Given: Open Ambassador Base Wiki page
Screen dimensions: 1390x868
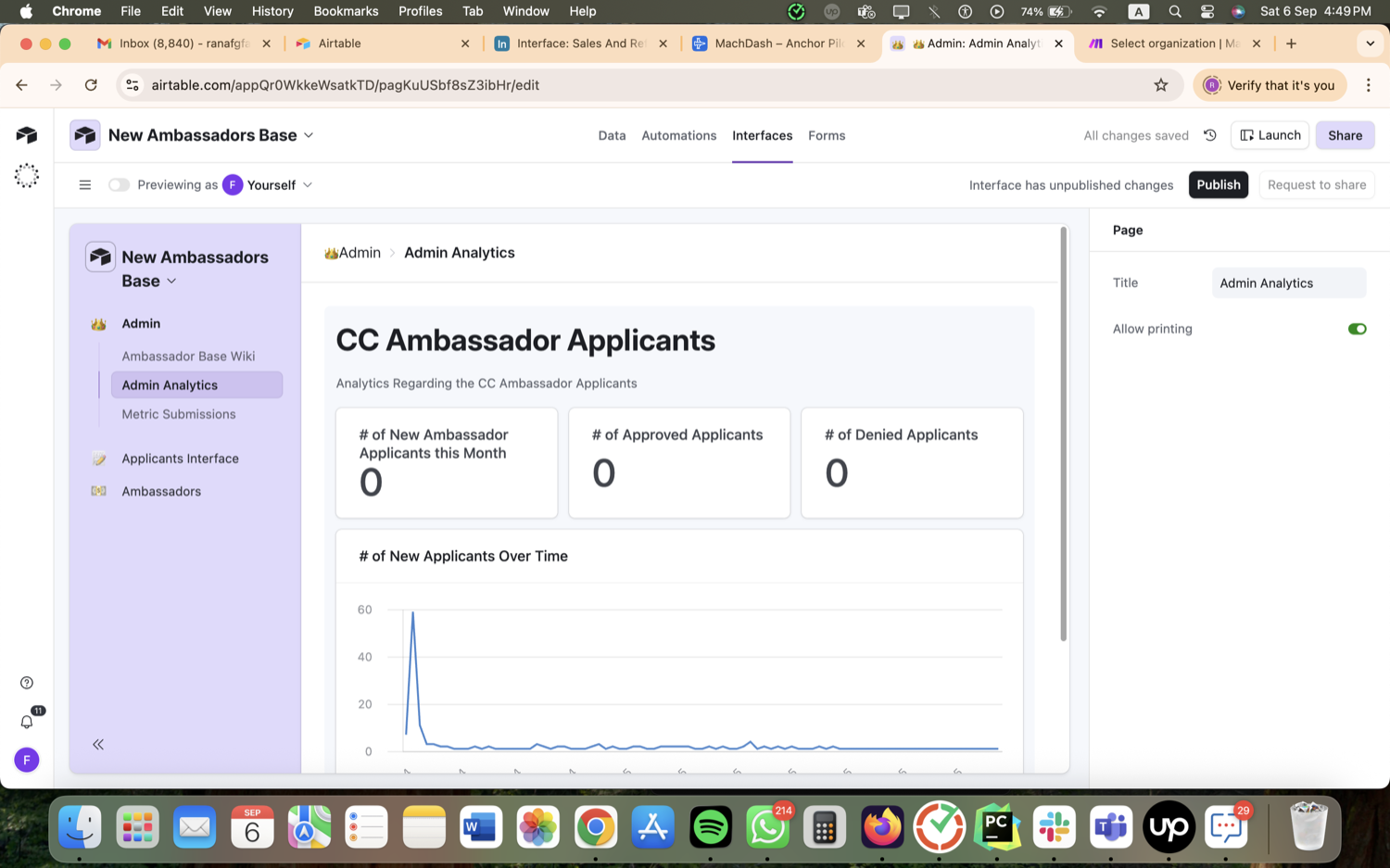Looking at the screenshot, I should 188,356.
